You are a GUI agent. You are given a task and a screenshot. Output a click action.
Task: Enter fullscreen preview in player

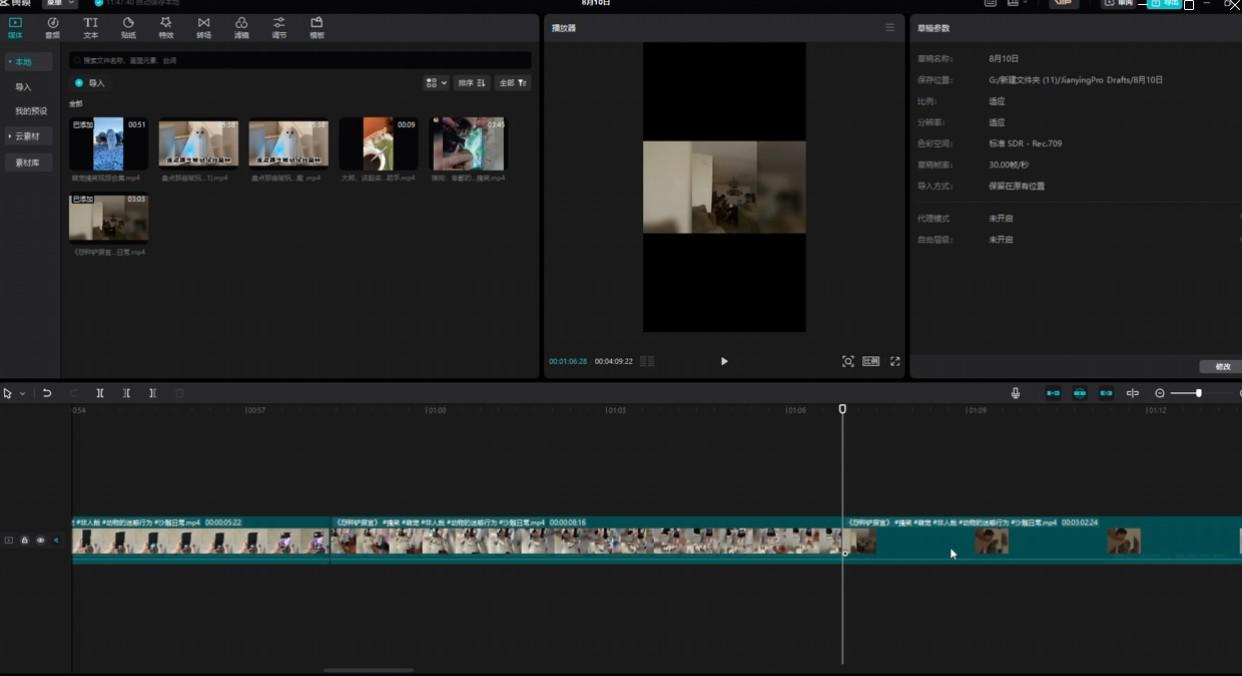(895, 361)
